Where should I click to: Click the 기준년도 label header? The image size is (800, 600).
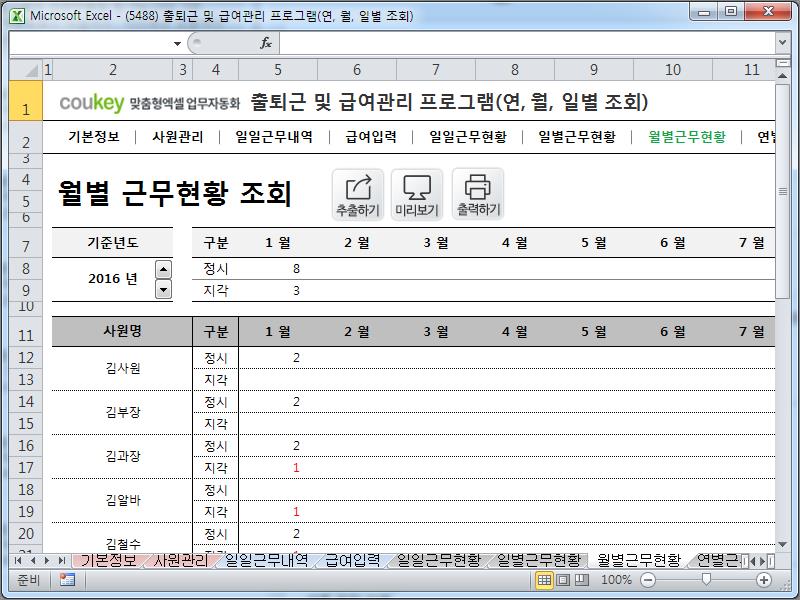pyautogui.click(x=113, y=242)
